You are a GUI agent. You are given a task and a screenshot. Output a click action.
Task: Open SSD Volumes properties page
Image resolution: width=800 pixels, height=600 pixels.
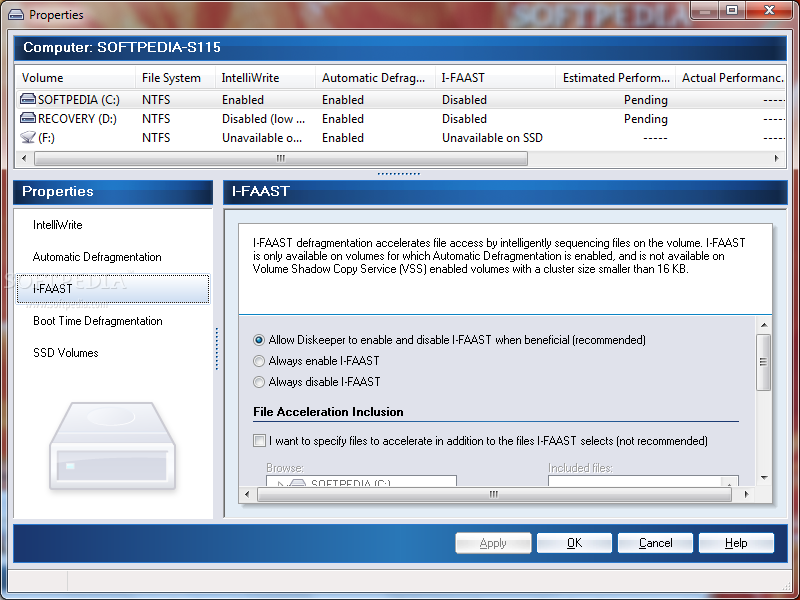point(66,353)
